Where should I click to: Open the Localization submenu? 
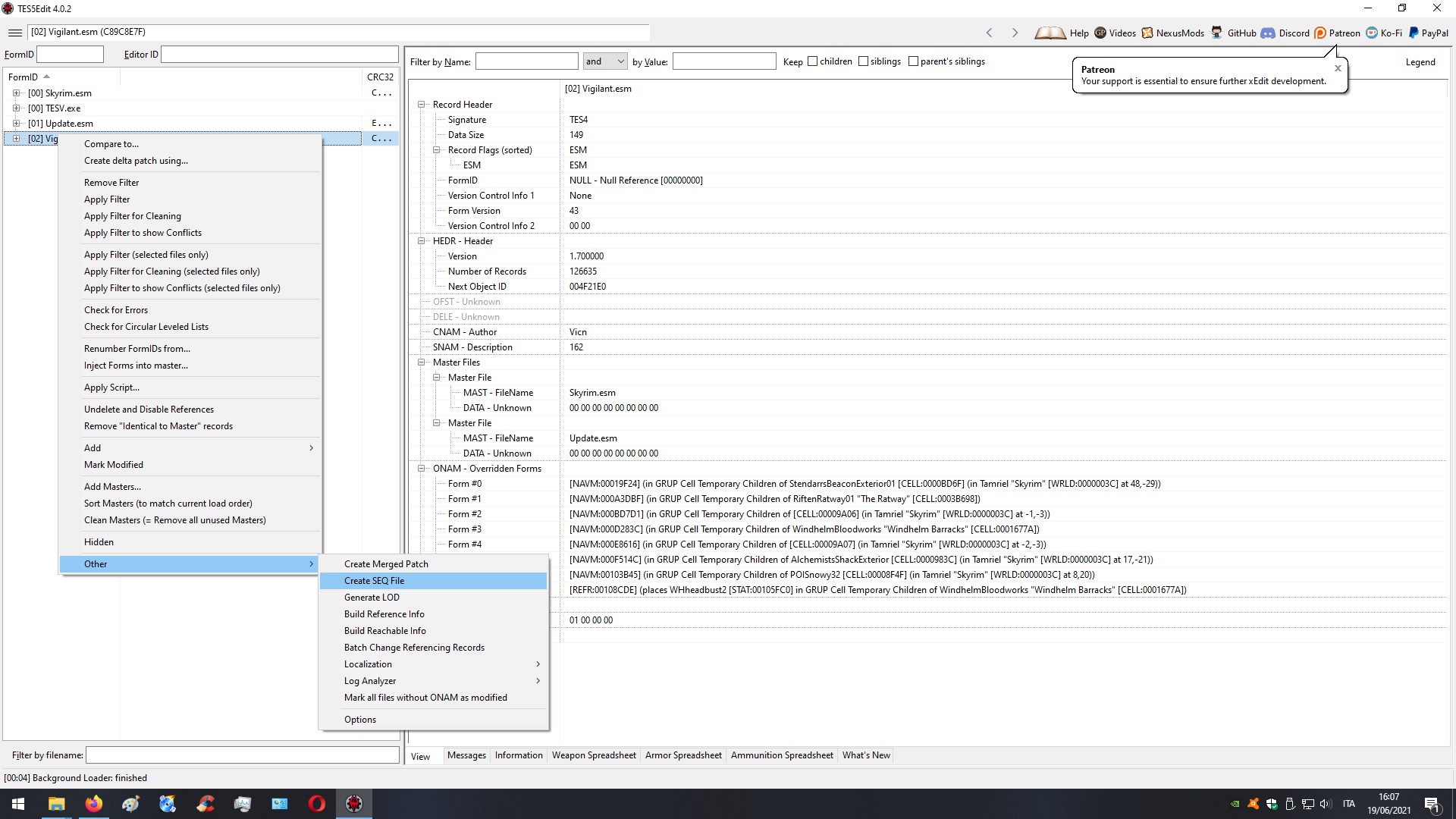[433, 664]
